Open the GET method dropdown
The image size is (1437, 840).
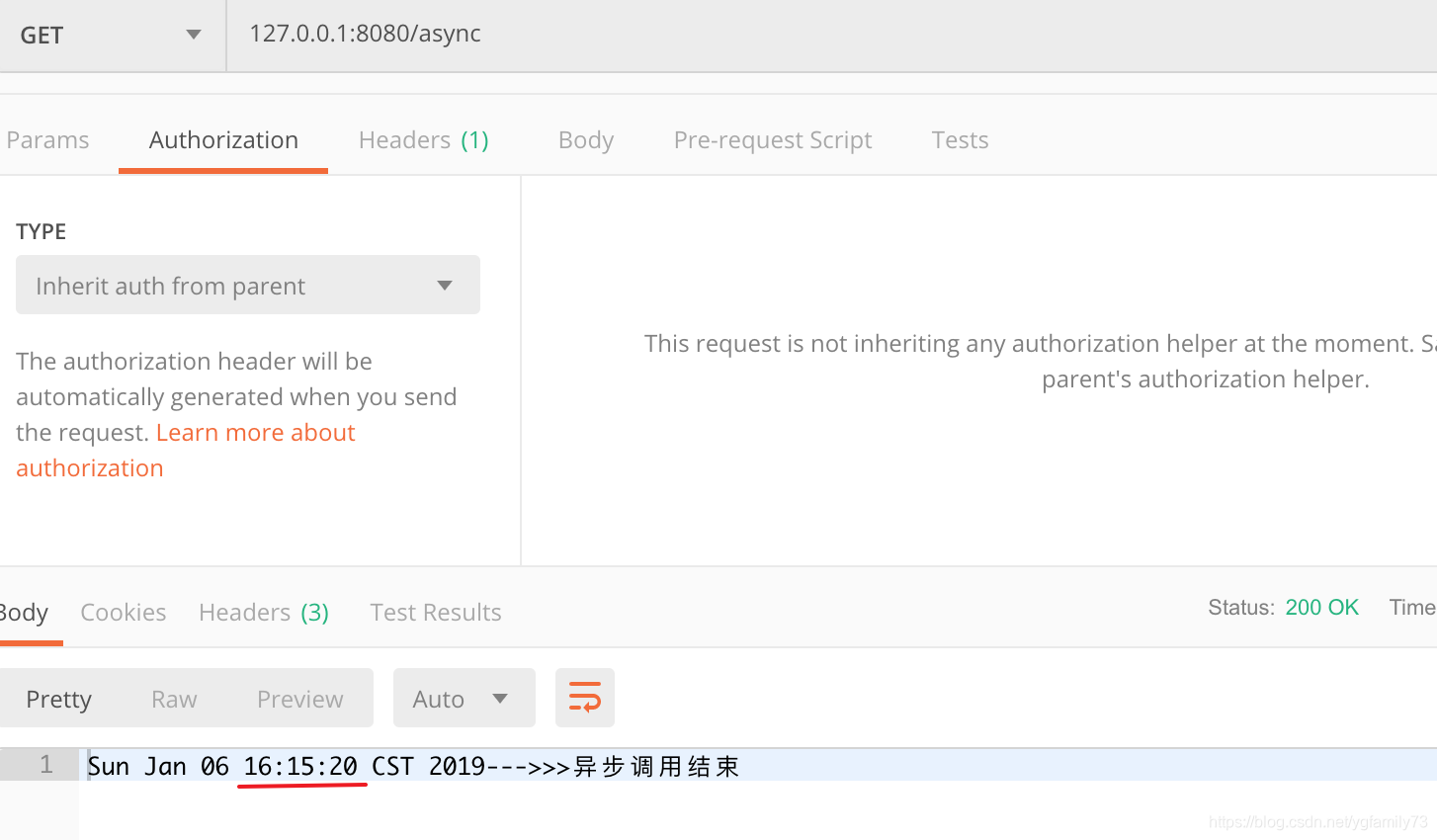pyautogui.click(x=112, y=36)
